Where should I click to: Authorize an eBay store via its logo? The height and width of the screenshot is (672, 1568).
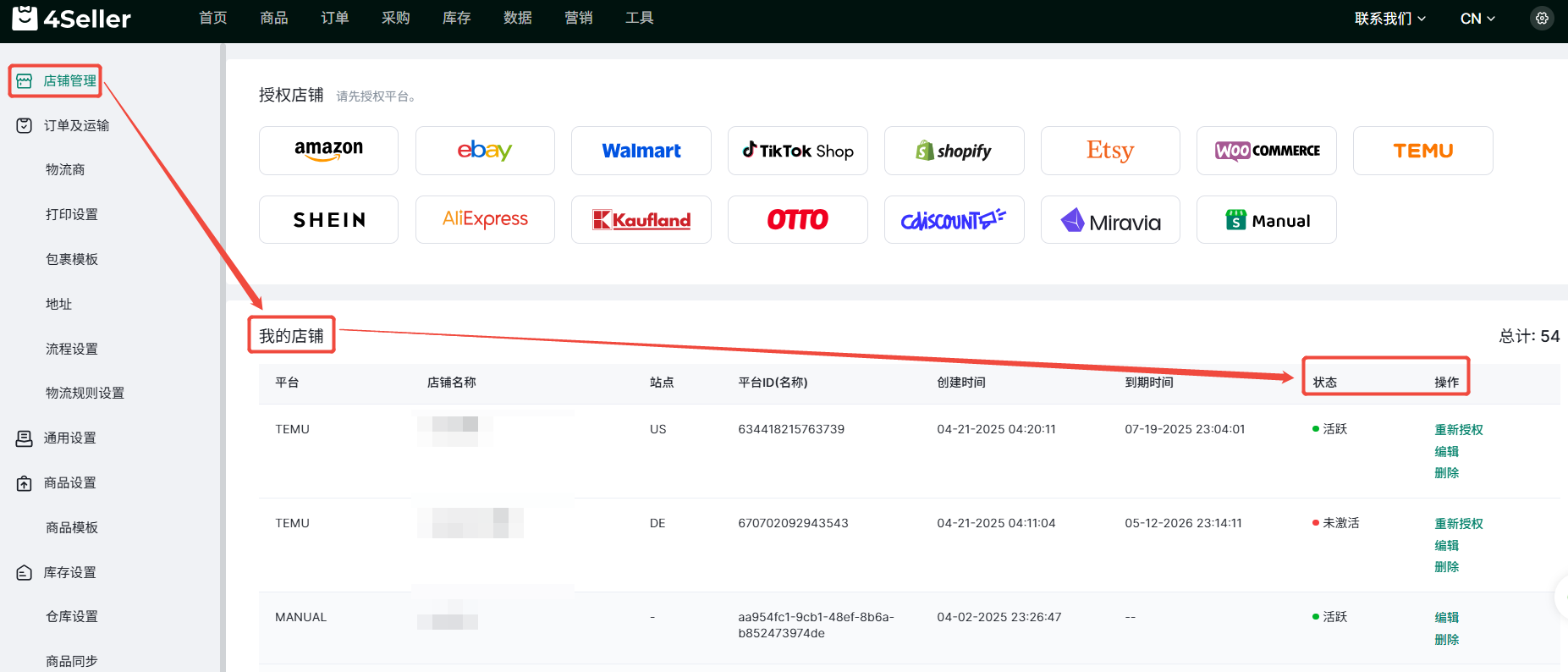[x=485, y=151]
